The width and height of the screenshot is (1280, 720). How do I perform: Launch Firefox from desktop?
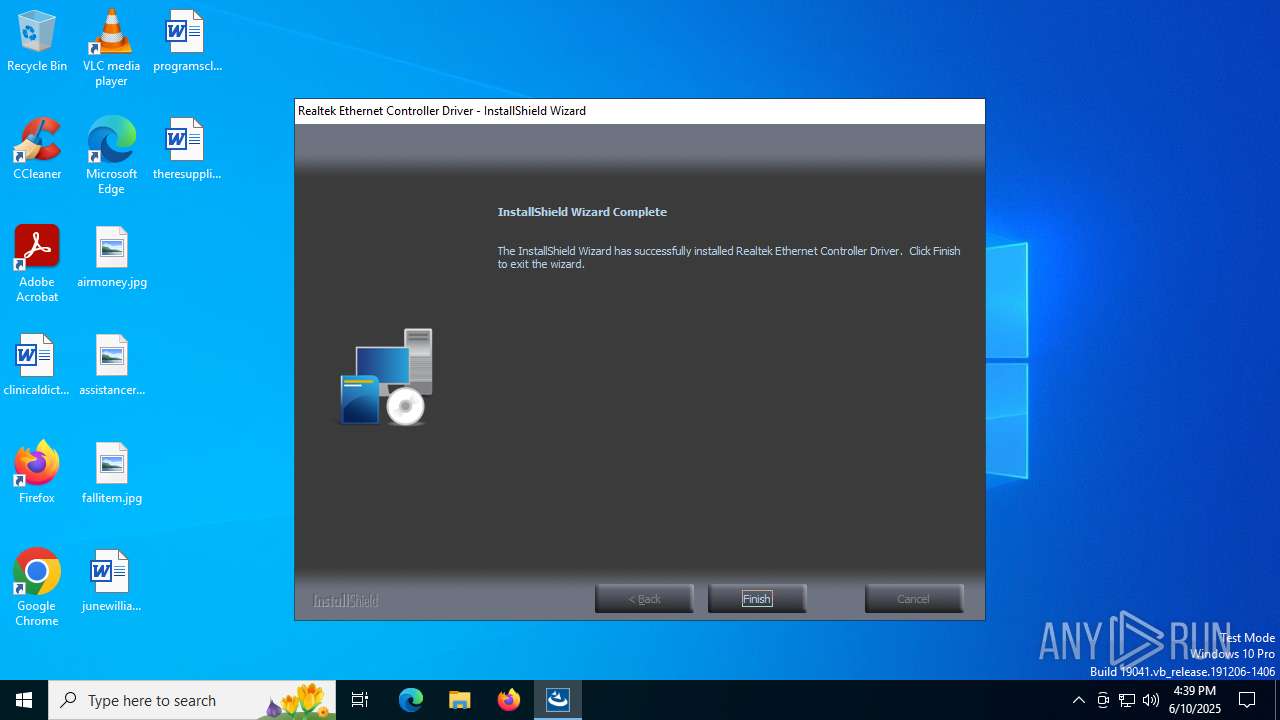pyautogui.click(x=37, y=473)
